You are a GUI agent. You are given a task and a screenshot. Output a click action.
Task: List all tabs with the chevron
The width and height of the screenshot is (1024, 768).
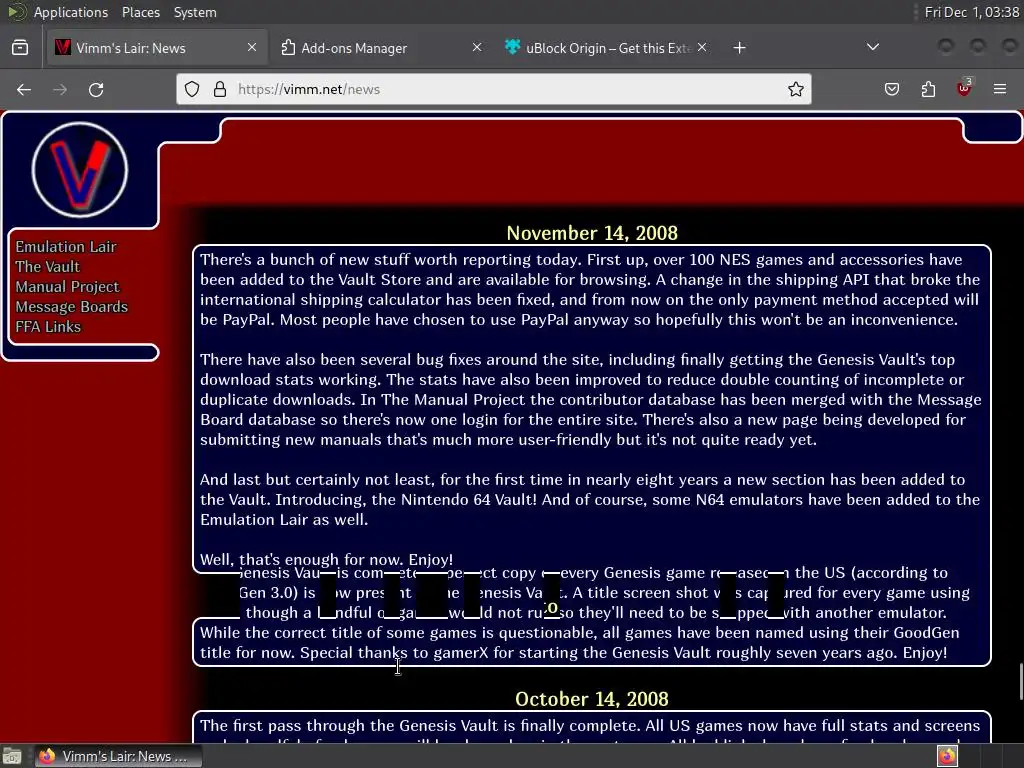[872, 47]
